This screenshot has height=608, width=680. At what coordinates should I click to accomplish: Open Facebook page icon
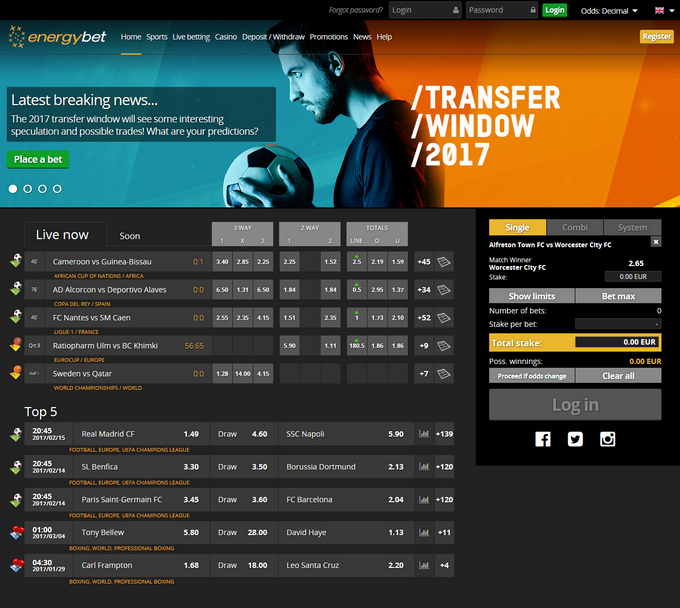[x=543, y=439]
